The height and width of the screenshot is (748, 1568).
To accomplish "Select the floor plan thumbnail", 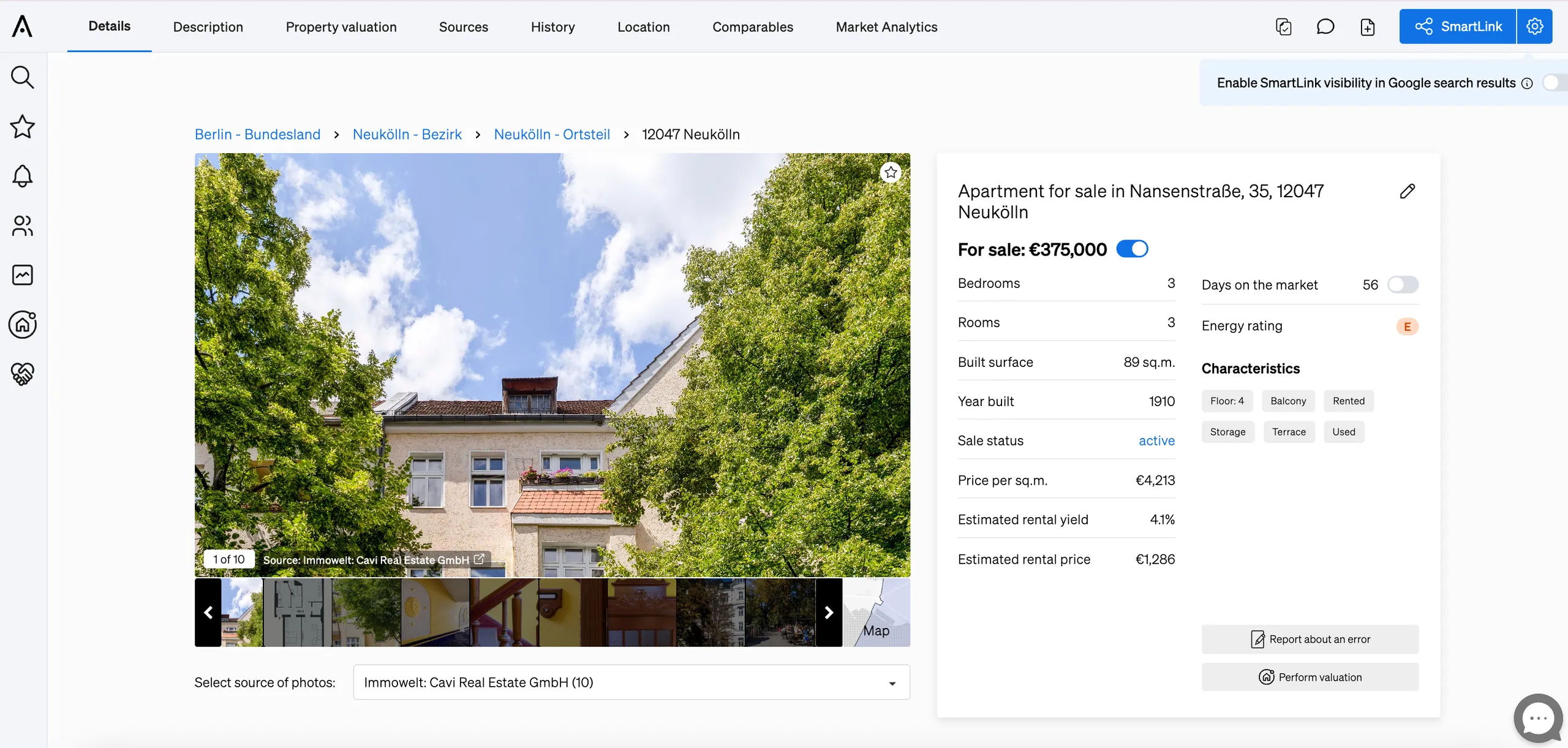I will 298,612.
